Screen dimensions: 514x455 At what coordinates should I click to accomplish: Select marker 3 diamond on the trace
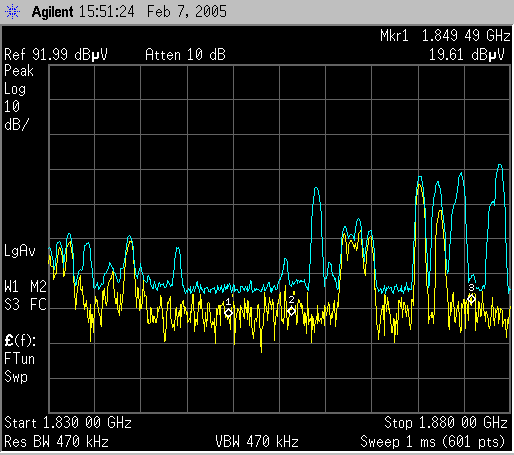tap(471, 299)
